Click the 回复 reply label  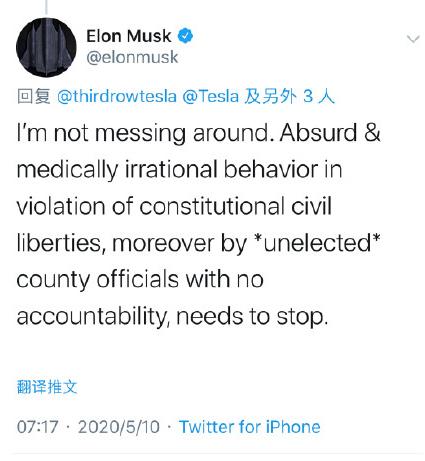34,96
